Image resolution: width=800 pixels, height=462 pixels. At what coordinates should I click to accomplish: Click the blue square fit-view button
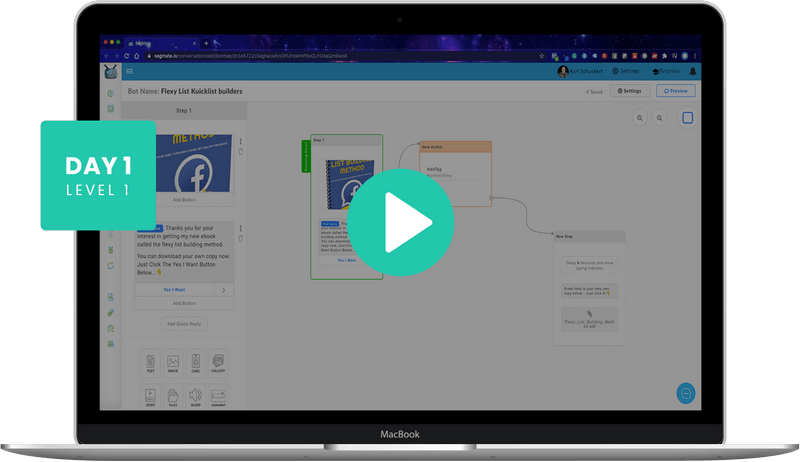(687, 118)
